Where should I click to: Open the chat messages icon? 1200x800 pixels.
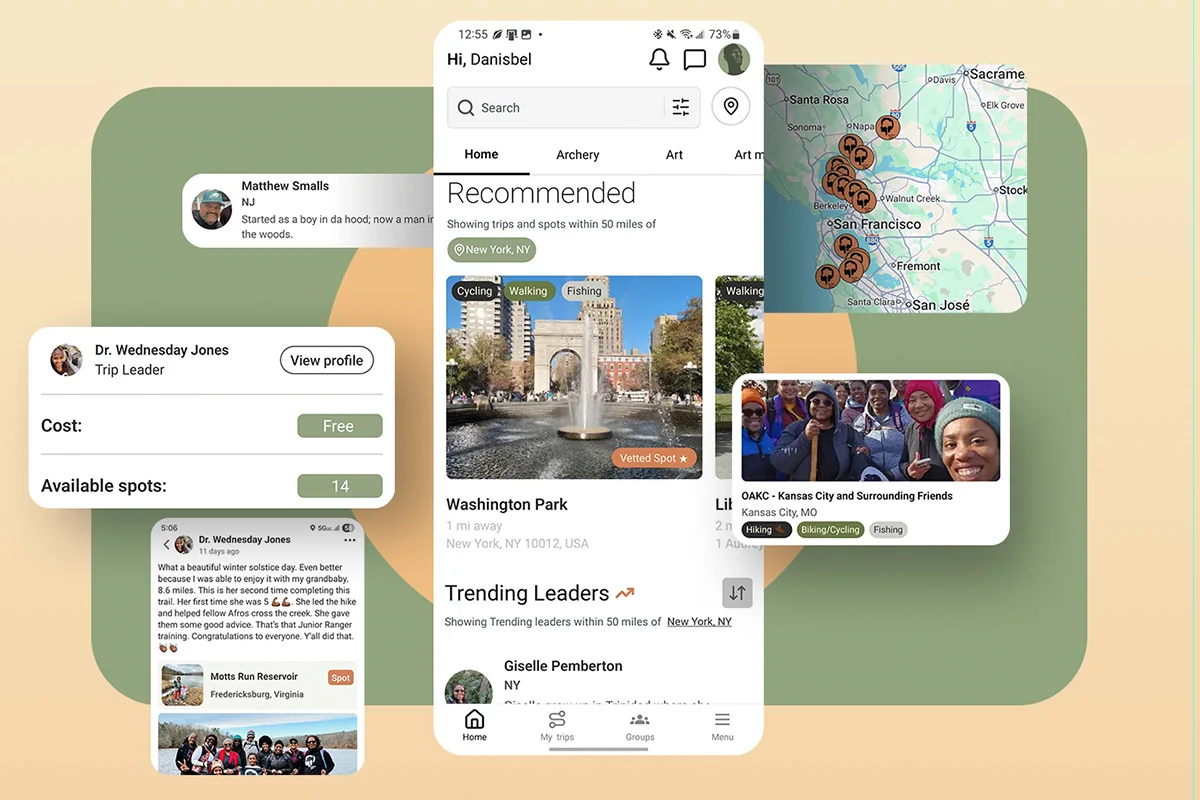click(695, 60)
